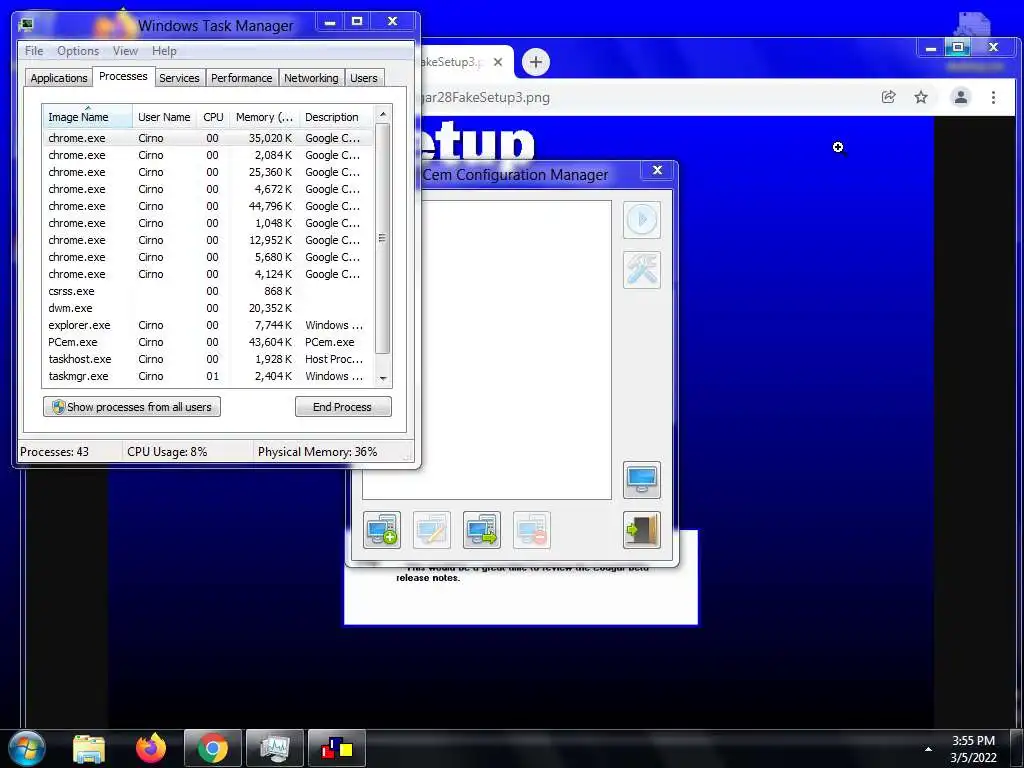Viewport: 1024px width, 768px height.
Task: Add new machine configuration in PCem
Action: (382, 530)
